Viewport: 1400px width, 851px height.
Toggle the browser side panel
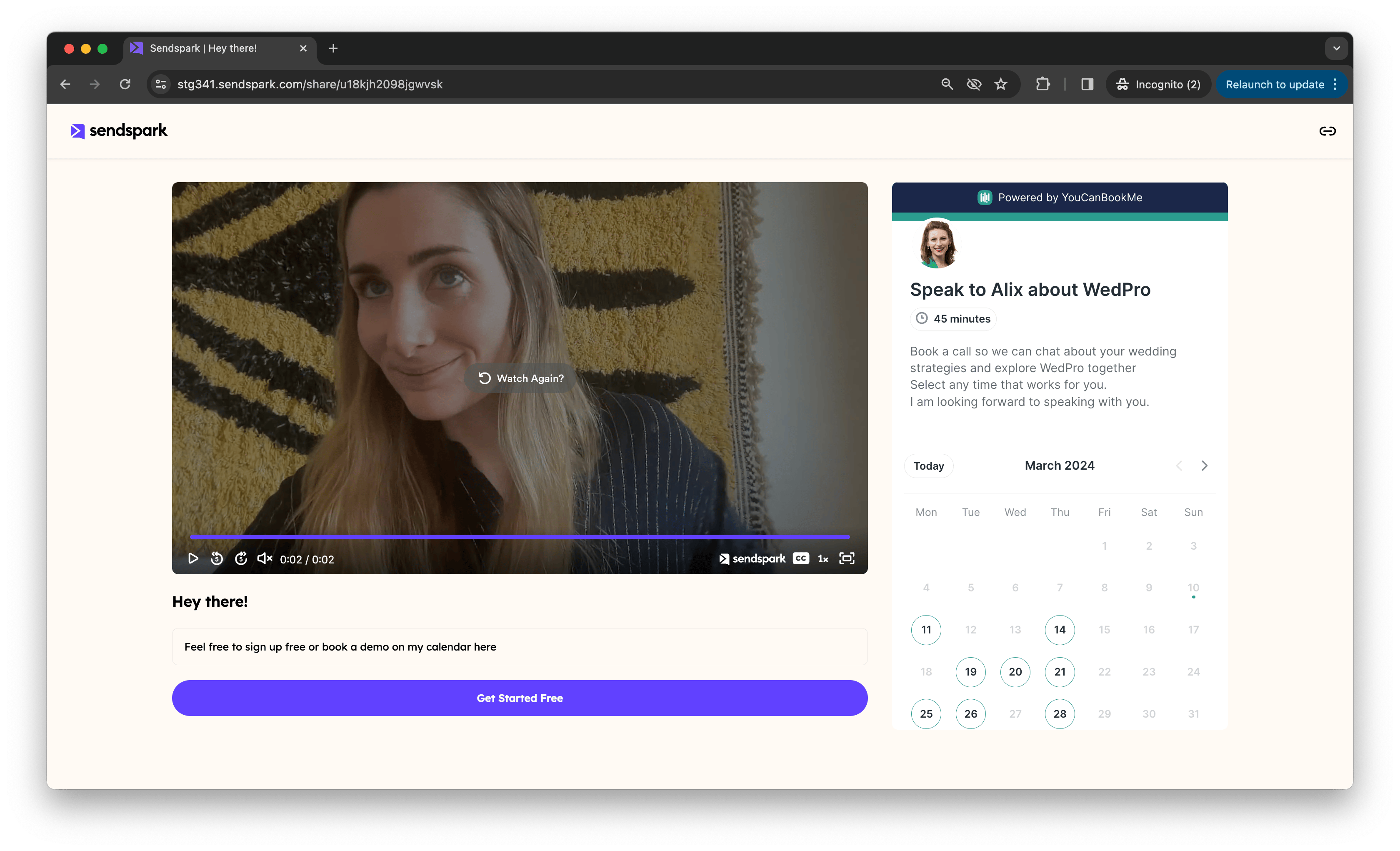point(1087,84)
